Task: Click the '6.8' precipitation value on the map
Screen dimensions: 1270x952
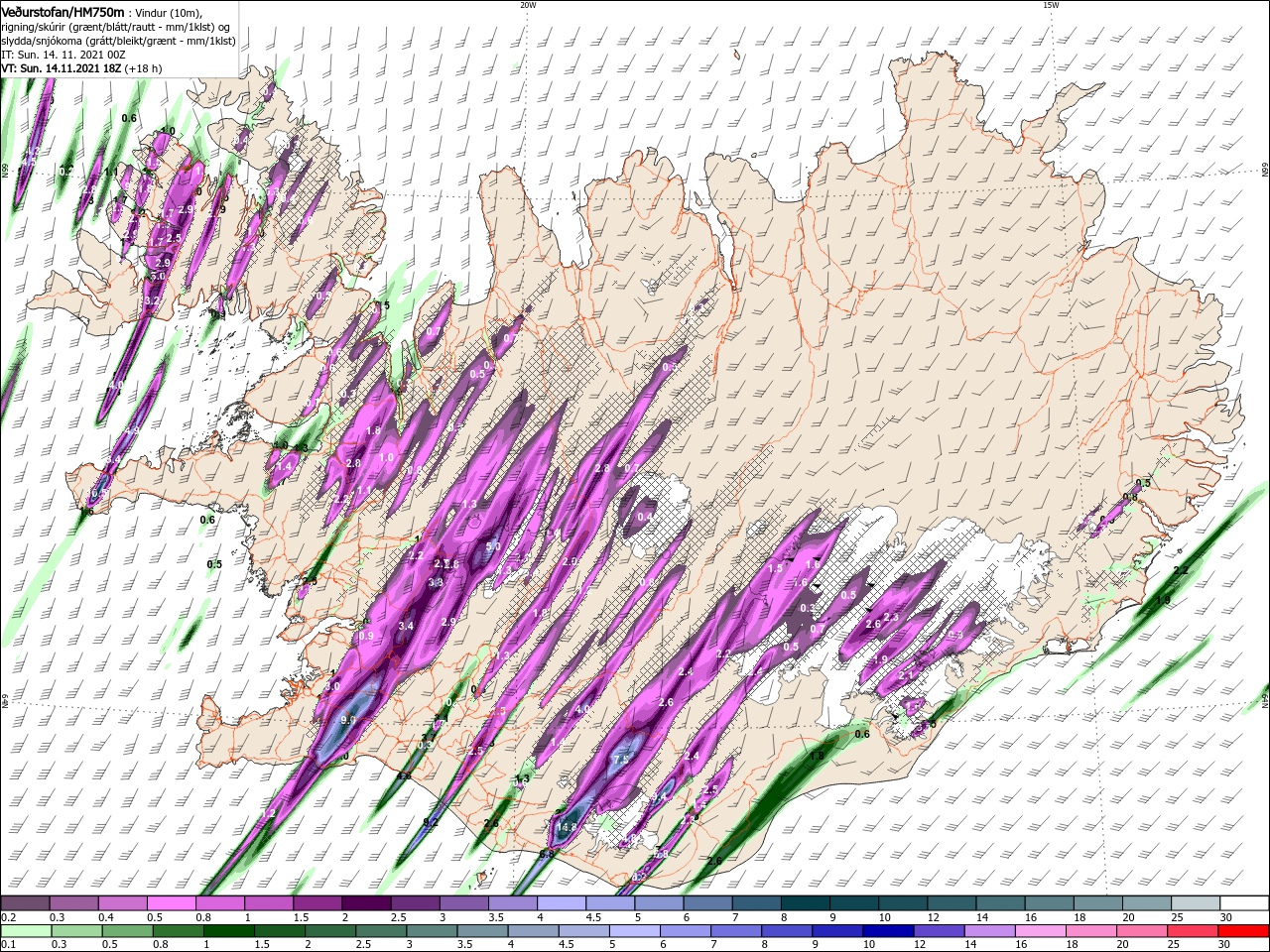Action: tap(547, 854)
